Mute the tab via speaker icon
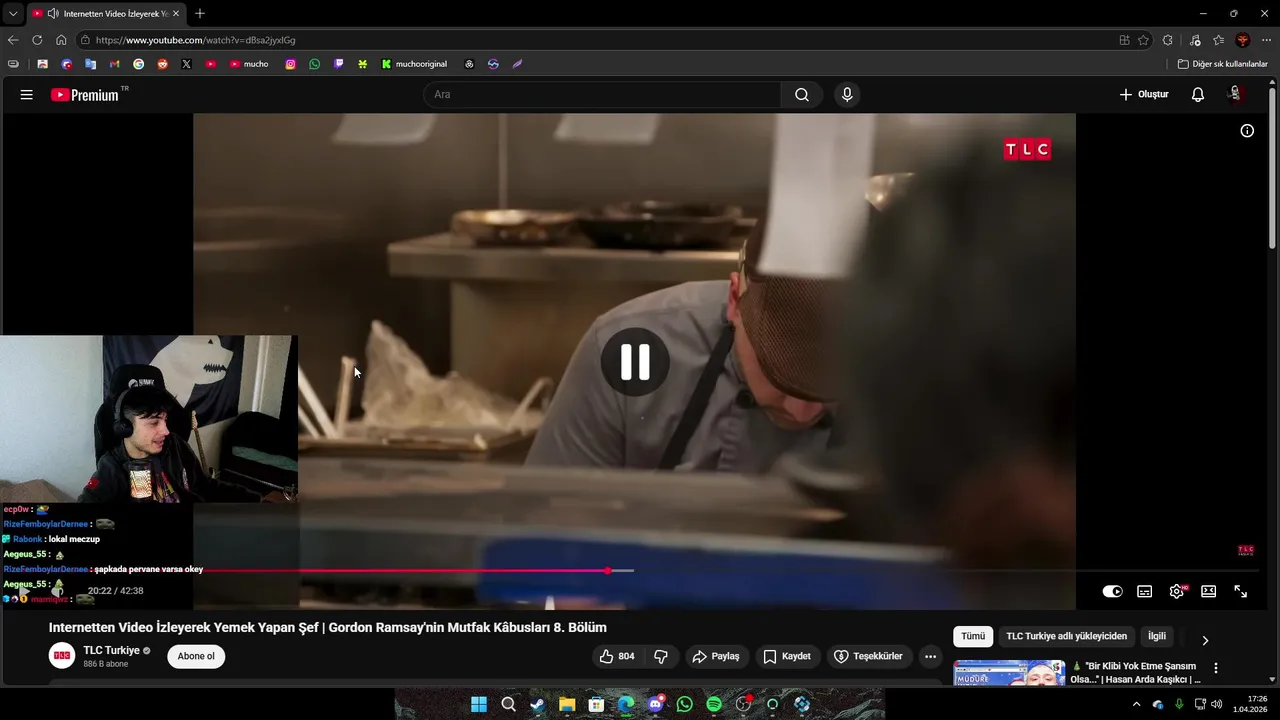The height and width of the screenshot is (720, 1280). point(52,14)
